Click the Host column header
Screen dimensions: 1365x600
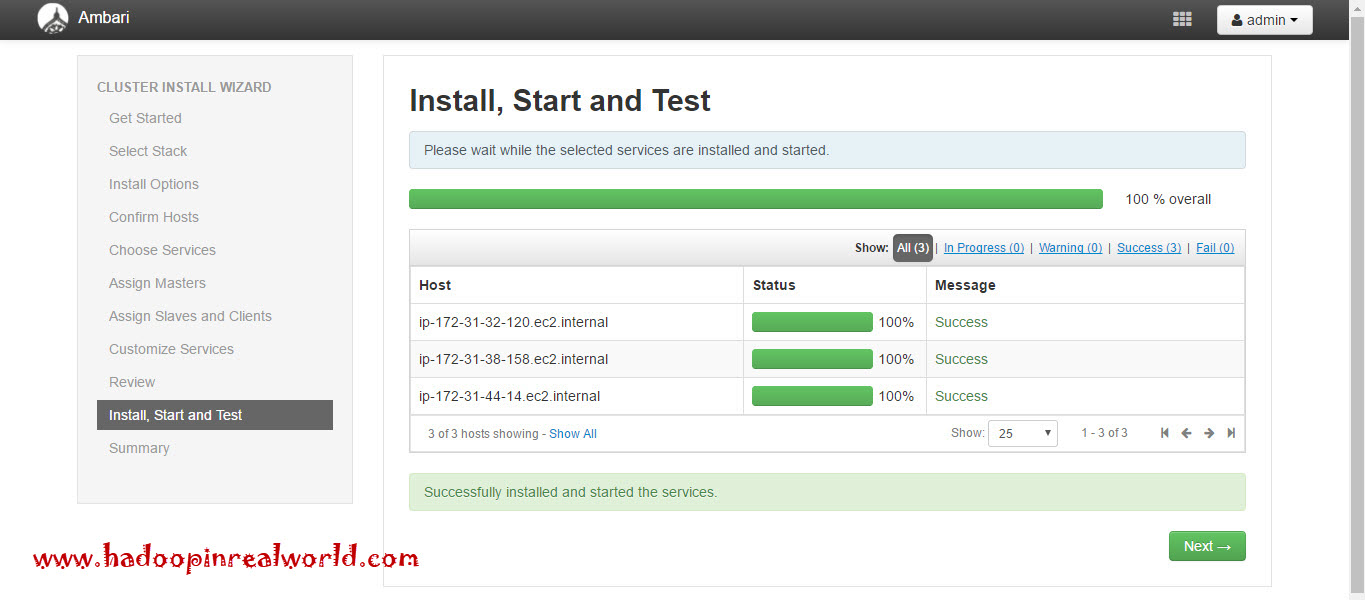point(434,285)
